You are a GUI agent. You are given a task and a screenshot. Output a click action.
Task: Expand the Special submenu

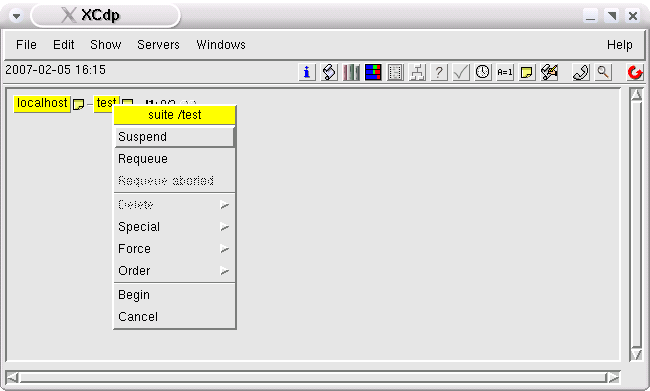(175, 227)
